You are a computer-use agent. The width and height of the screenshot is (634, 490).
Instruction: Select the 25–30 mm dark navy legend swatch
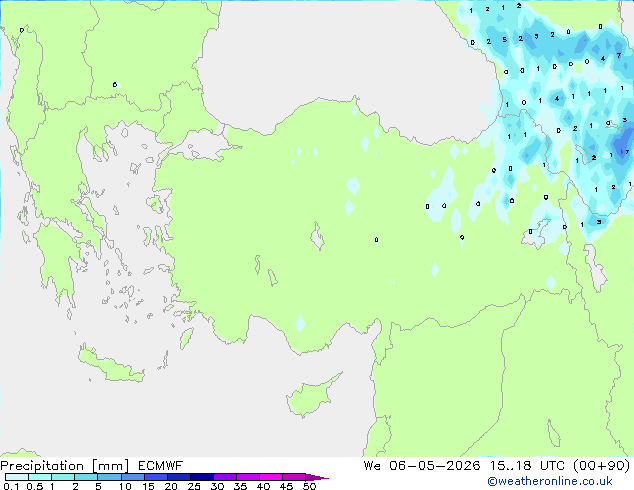tap(202, 477)
